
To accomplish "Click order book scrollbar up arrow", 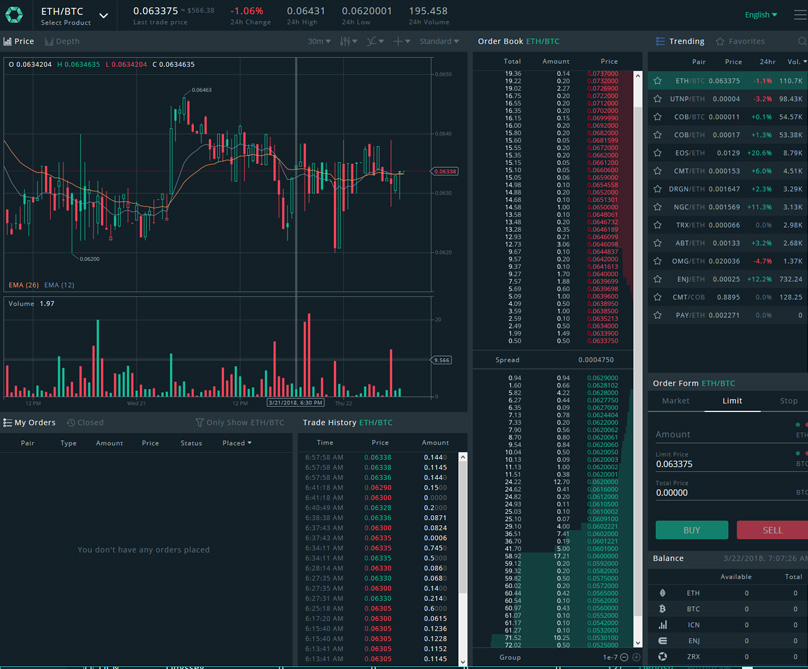I will pyautogui.click(x=638, y=75).
